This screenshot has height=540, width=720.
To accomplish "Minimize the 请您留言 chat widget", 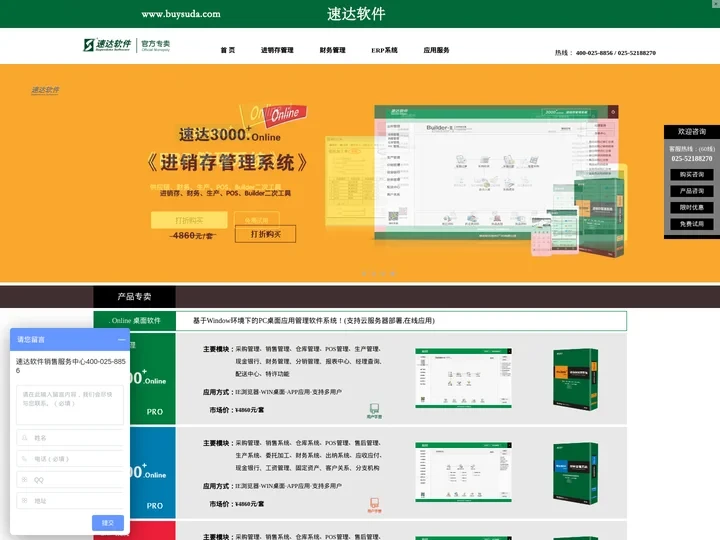I will click(121, 340).
